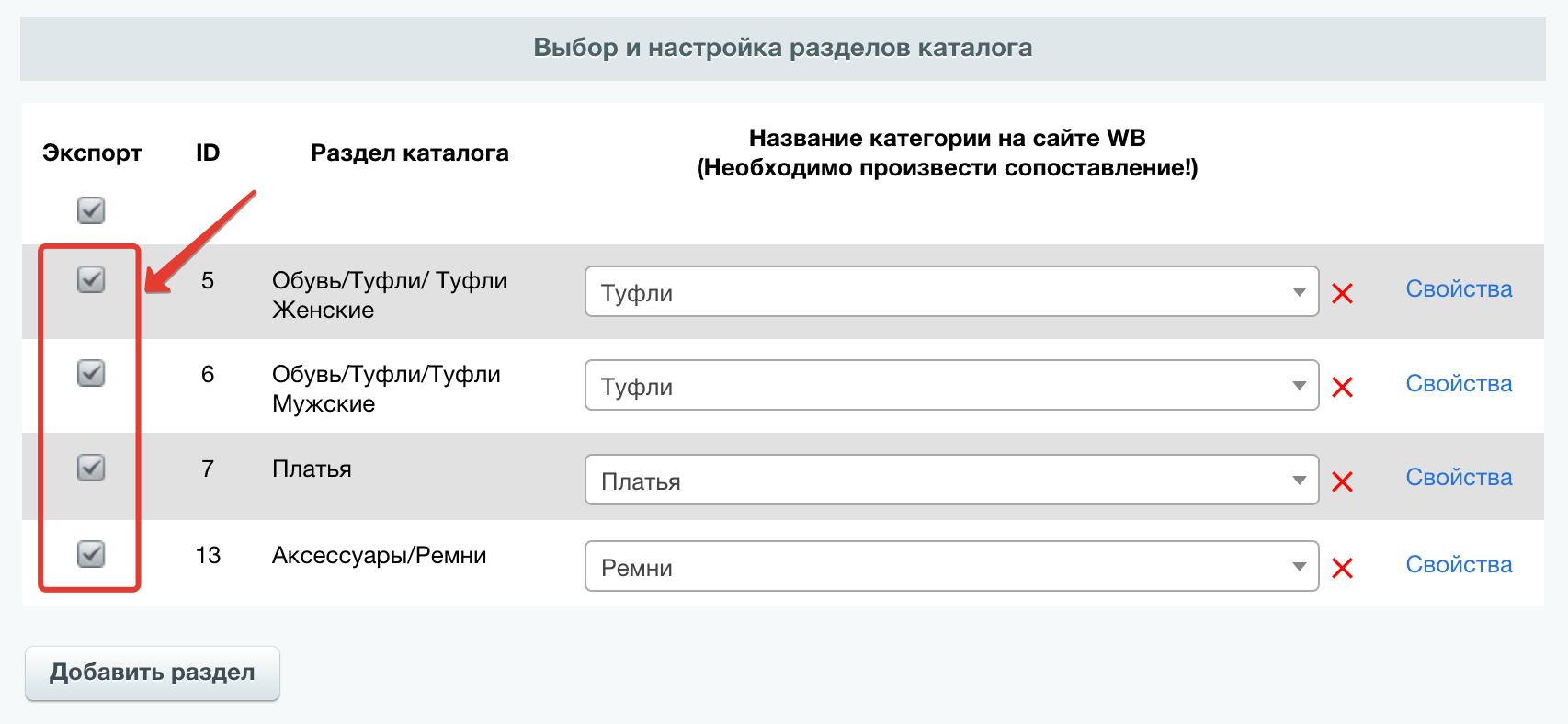Delete Аксессуары/Ремни row via red X

tap(1342, 569)
